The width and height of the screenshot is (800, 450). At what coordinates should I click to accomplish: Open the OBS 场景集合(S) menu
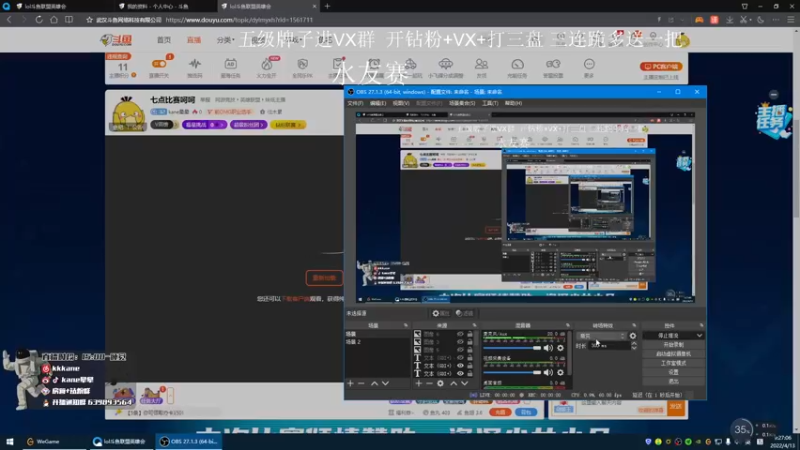point(462,103)
